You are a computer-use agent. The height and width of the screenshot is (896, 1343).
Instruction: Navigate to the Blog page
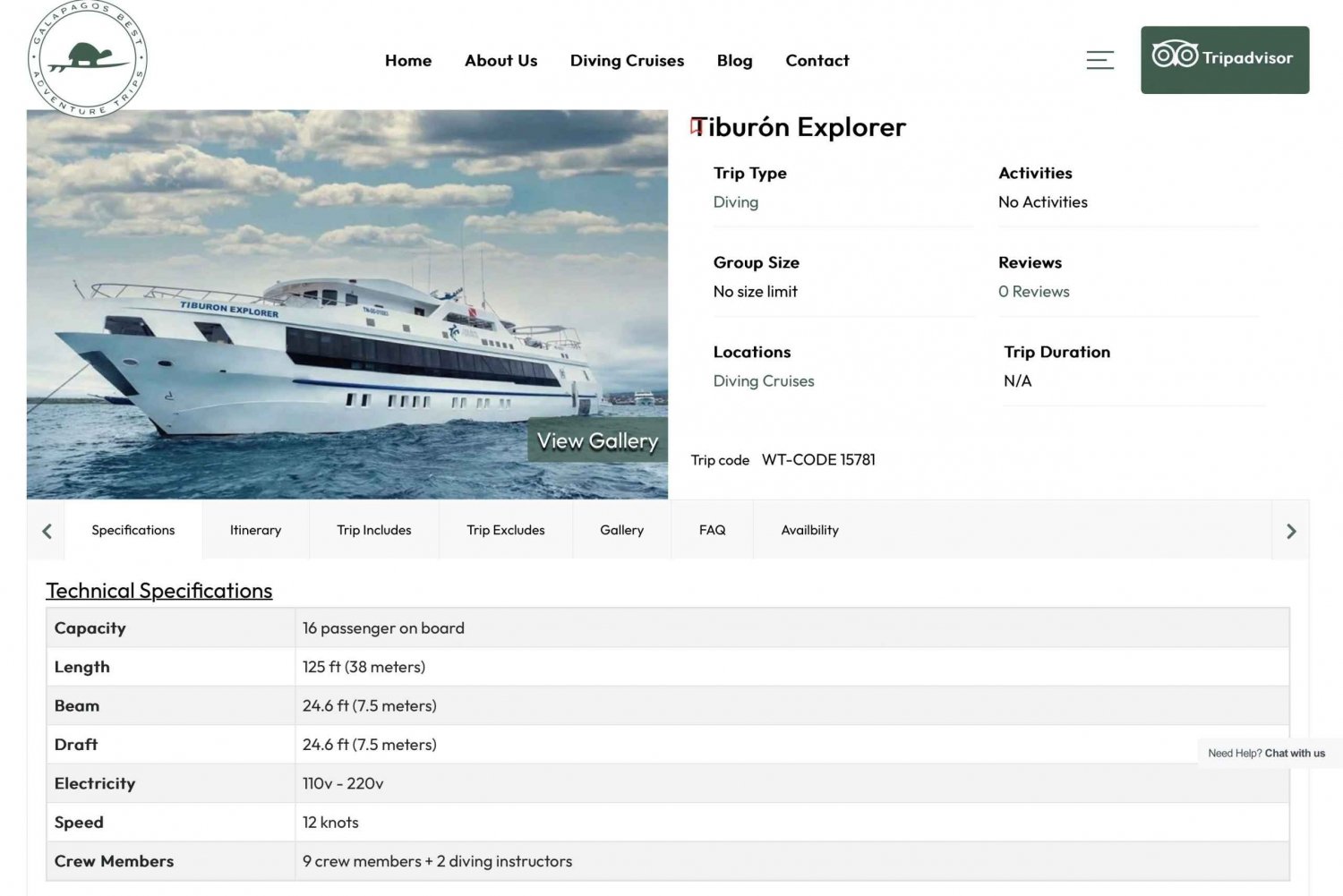coord(734,61)
